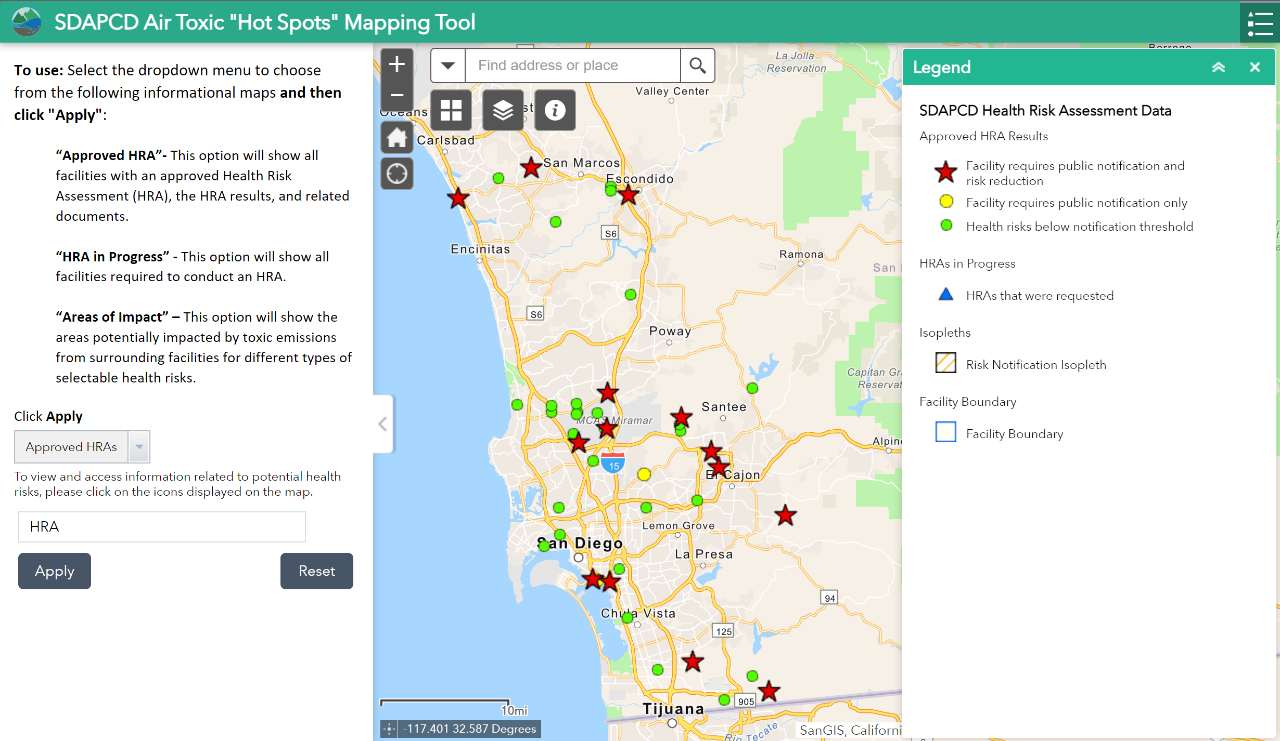Viewport: 1280px width, 741px height.
Task: Click the app title in header
Action: point(265,22)
